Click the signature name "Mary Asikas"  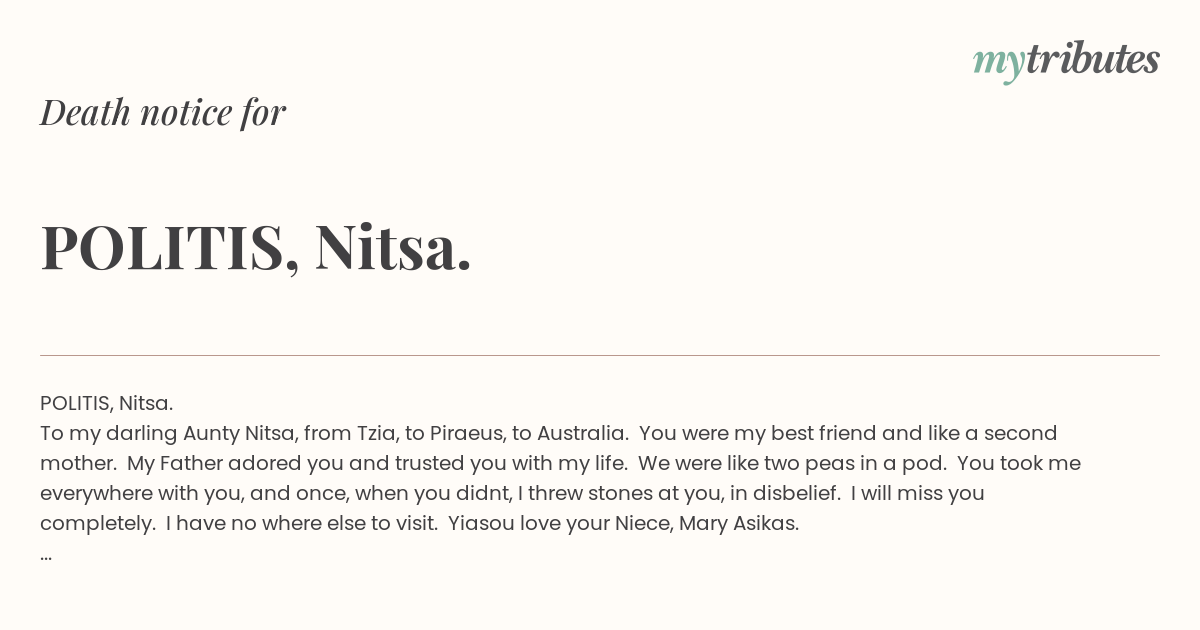(x=739, y=524)
